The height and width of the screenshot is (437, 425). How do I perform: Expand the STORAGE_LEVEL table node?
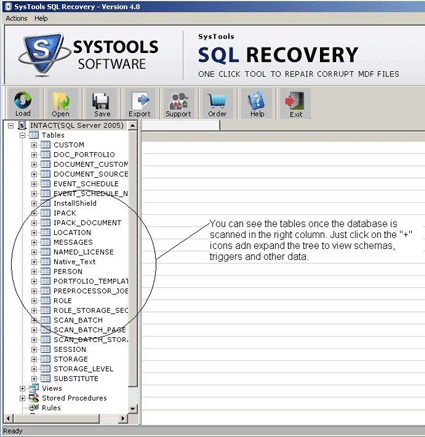(34, 369)
